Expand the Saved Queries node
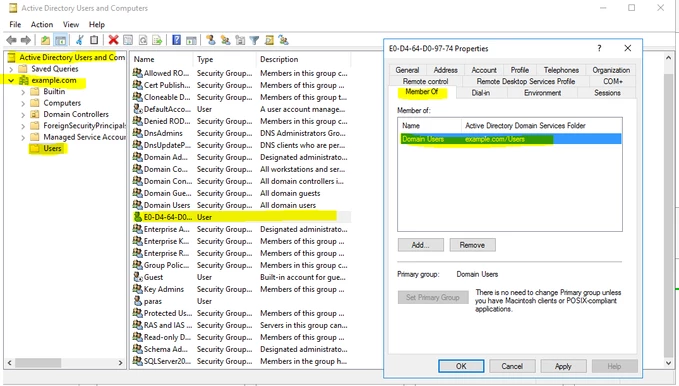The height and width of the screenshot is (386, 679). point(11,69)
